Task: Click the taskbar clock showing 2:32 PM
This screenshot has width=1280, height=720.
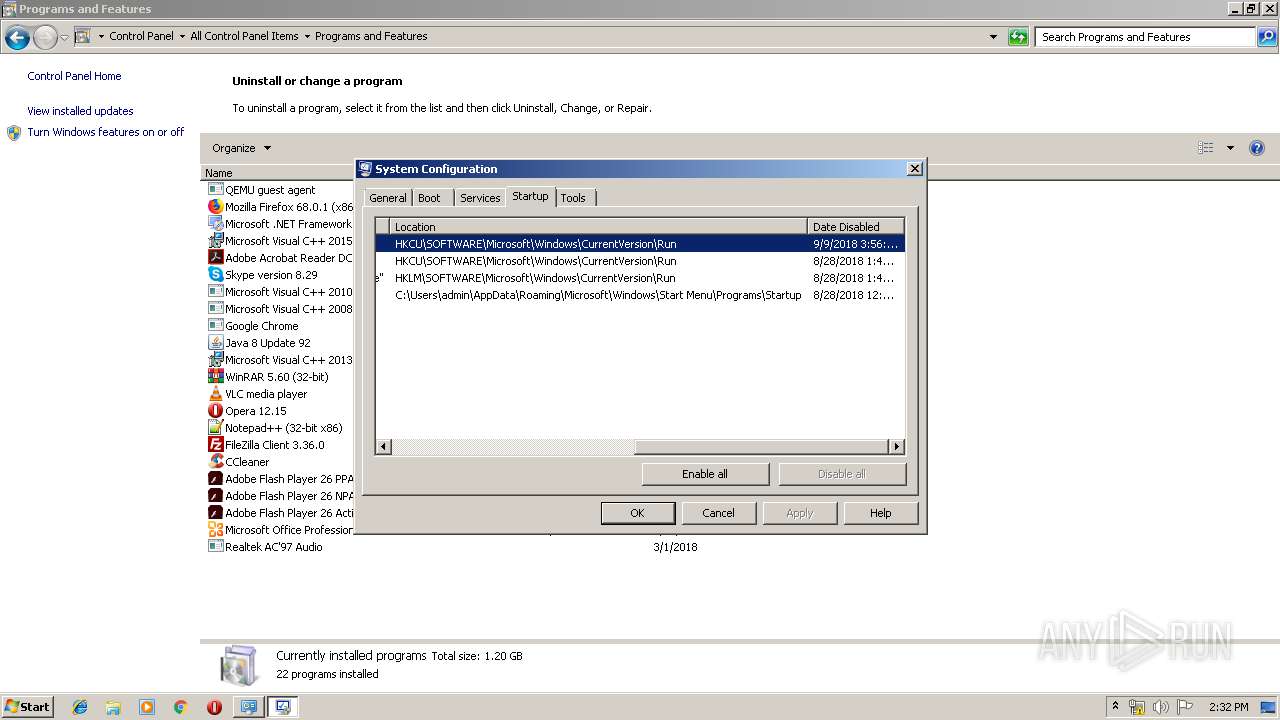Action: coord(1228,707)
